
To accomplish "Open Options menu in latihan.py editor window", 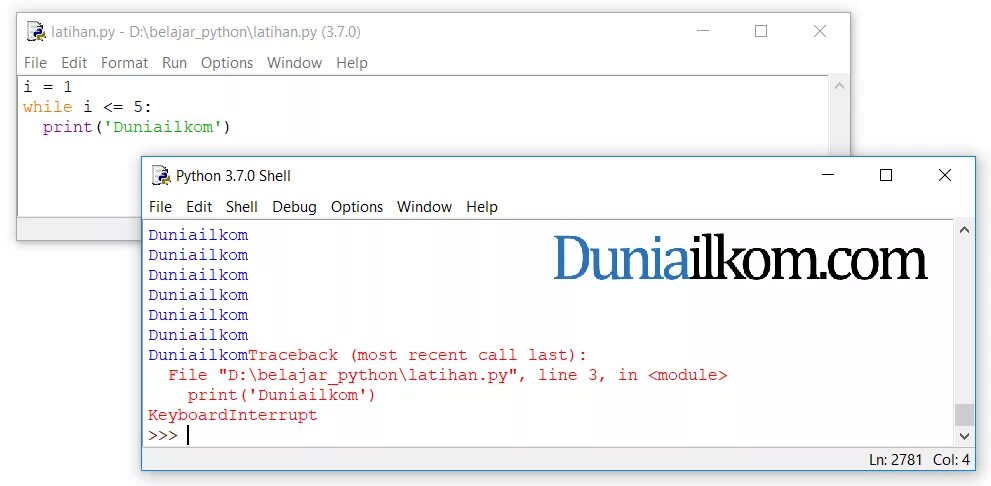I will click(227, 63).
